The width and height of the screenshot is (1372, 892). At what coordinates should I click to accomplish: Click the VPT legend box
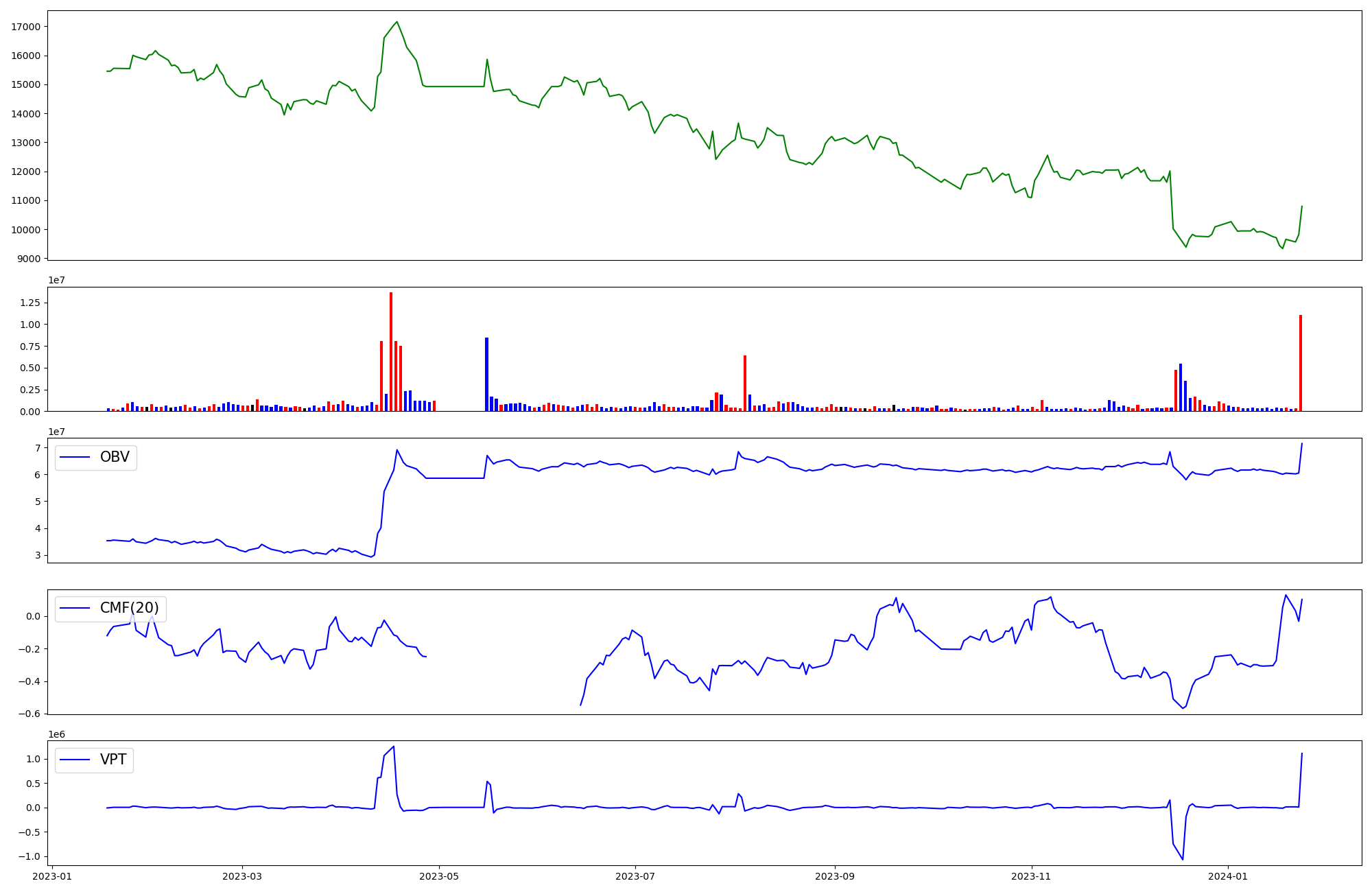click(94, 760)
